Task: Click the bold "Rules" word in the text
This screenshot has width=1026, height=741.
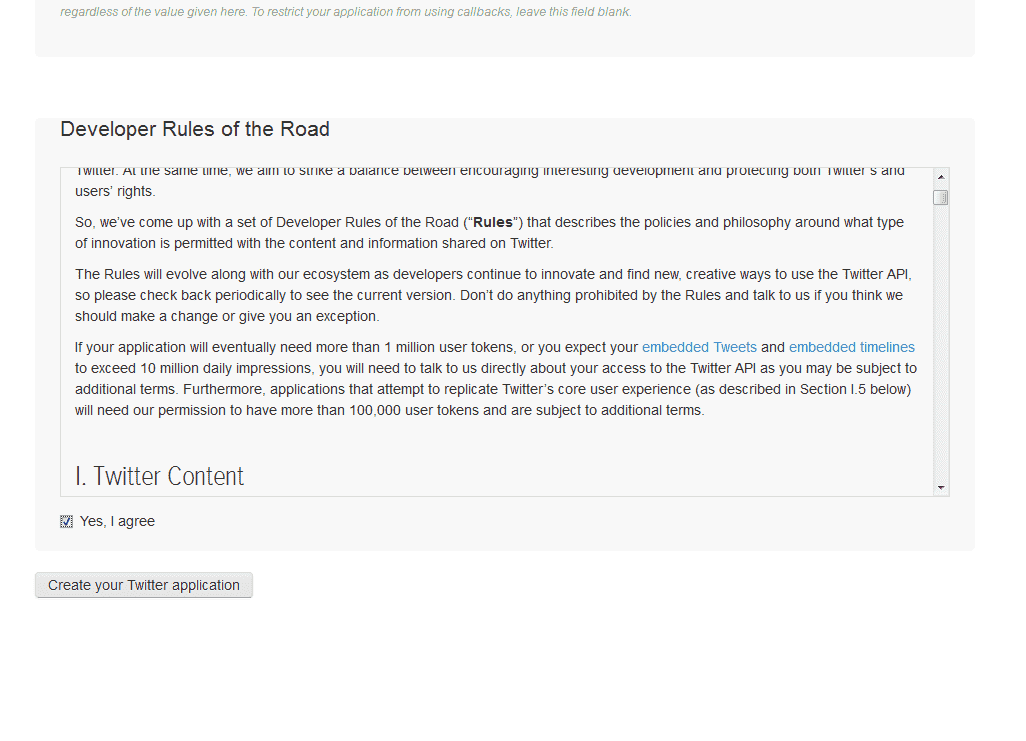Action: (x=493, y=222)
